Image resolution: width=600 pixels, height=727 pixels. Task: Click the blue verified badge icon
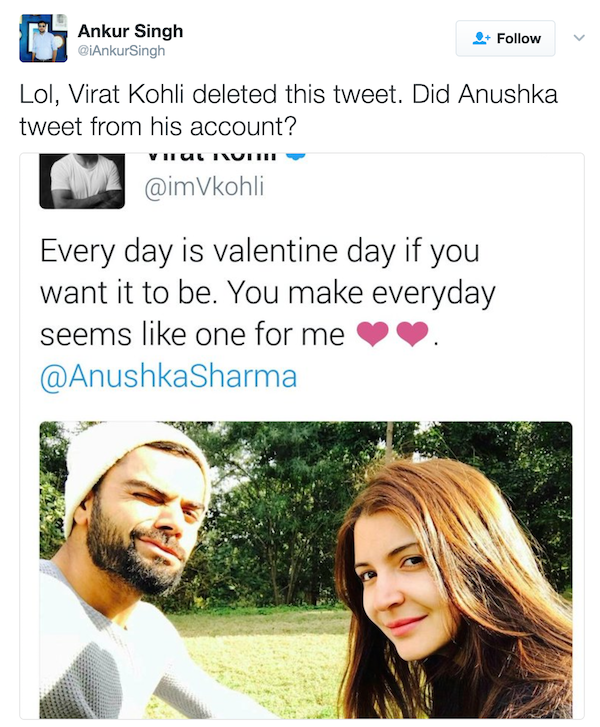(x=297, y=157)
